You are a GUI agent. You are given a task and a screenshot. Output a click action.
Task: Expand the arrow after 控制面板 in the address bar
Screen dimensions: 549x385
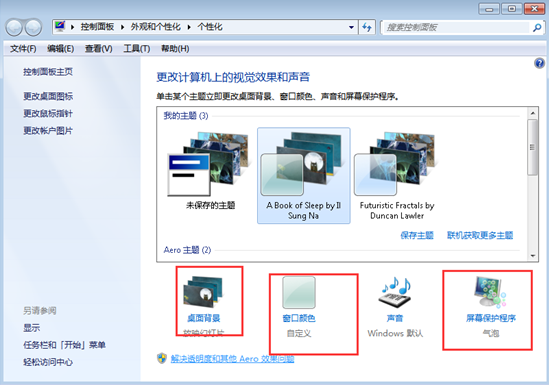pyautogui.click(x=123, y=27)
